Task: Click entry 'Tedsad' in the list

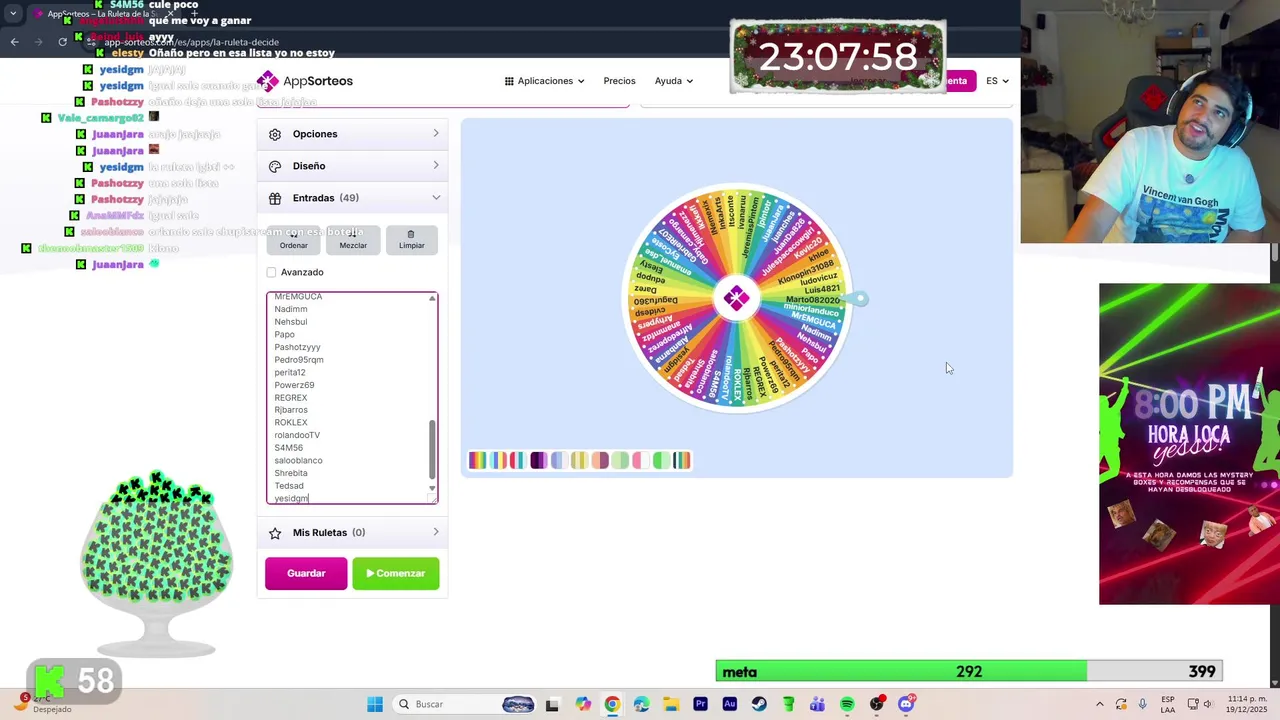Action: 289,485
